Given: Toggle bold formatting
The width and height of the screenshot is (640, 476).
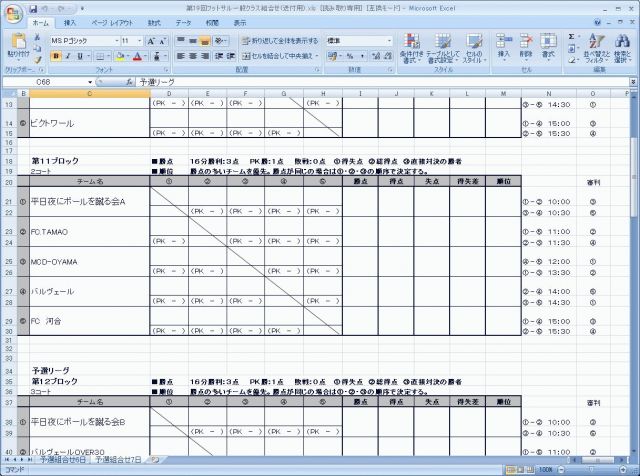Looking at the screenshot, I should [x=55, y=57].
